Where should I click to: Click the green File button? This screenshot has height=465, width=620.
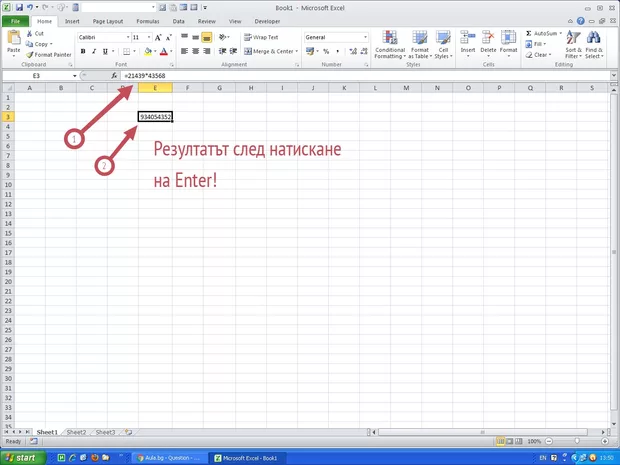pyautogui.click(x=17, y=20)
